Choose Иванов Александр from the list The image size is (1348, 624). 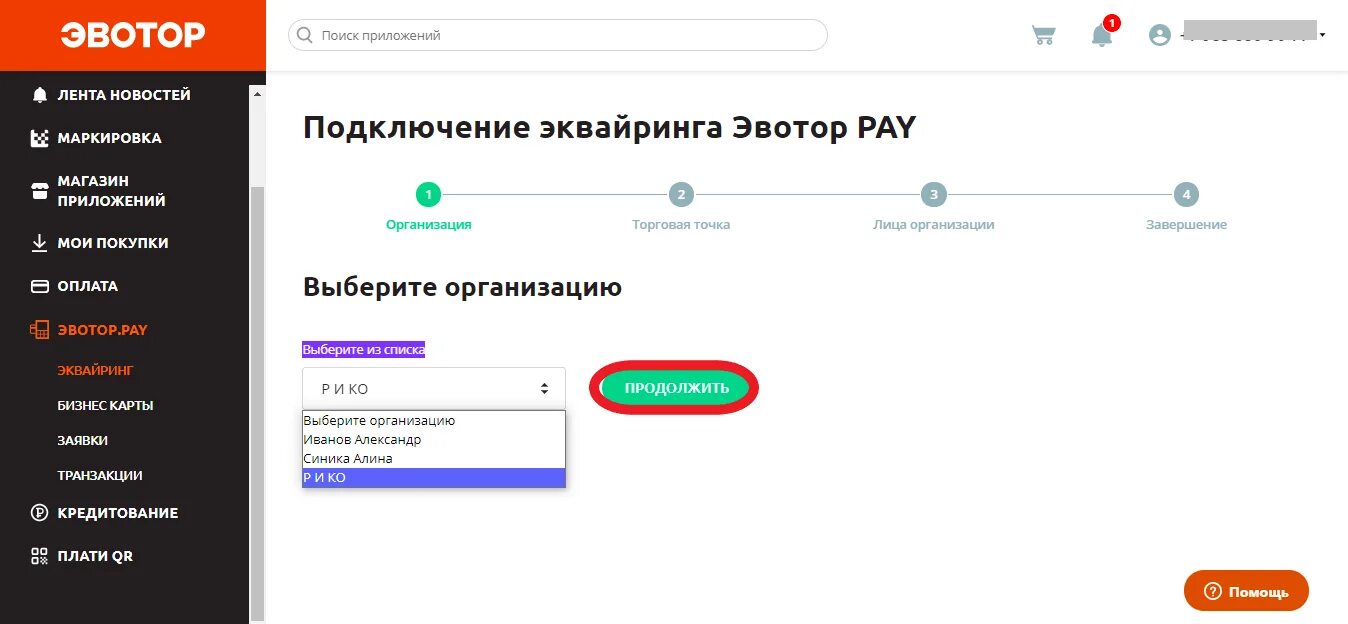coord(434,440)
